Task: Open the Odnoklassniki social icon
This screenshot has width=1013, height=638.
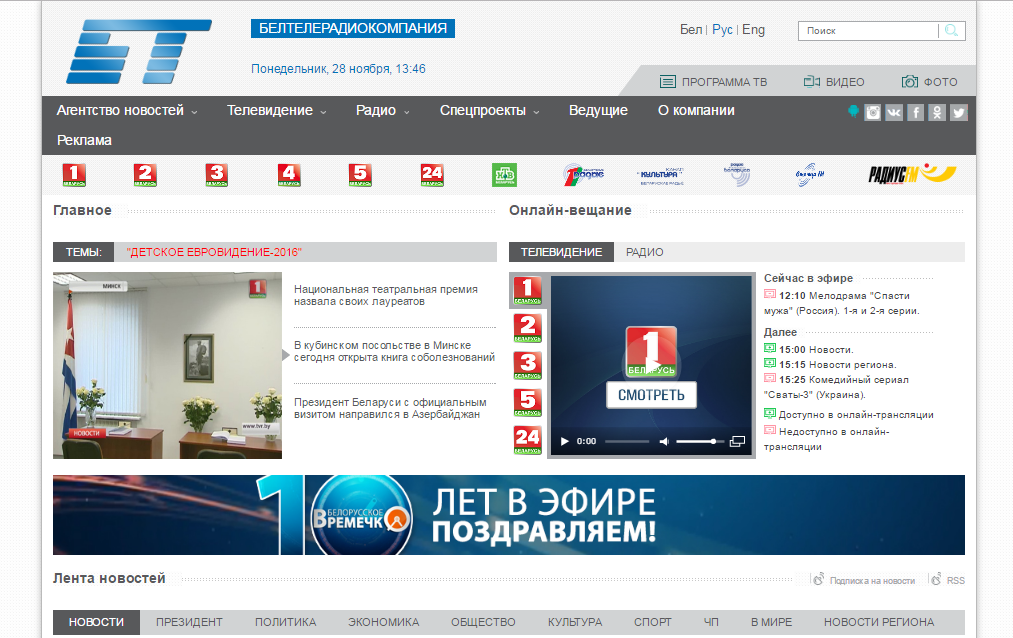Action: coord(937,112)
